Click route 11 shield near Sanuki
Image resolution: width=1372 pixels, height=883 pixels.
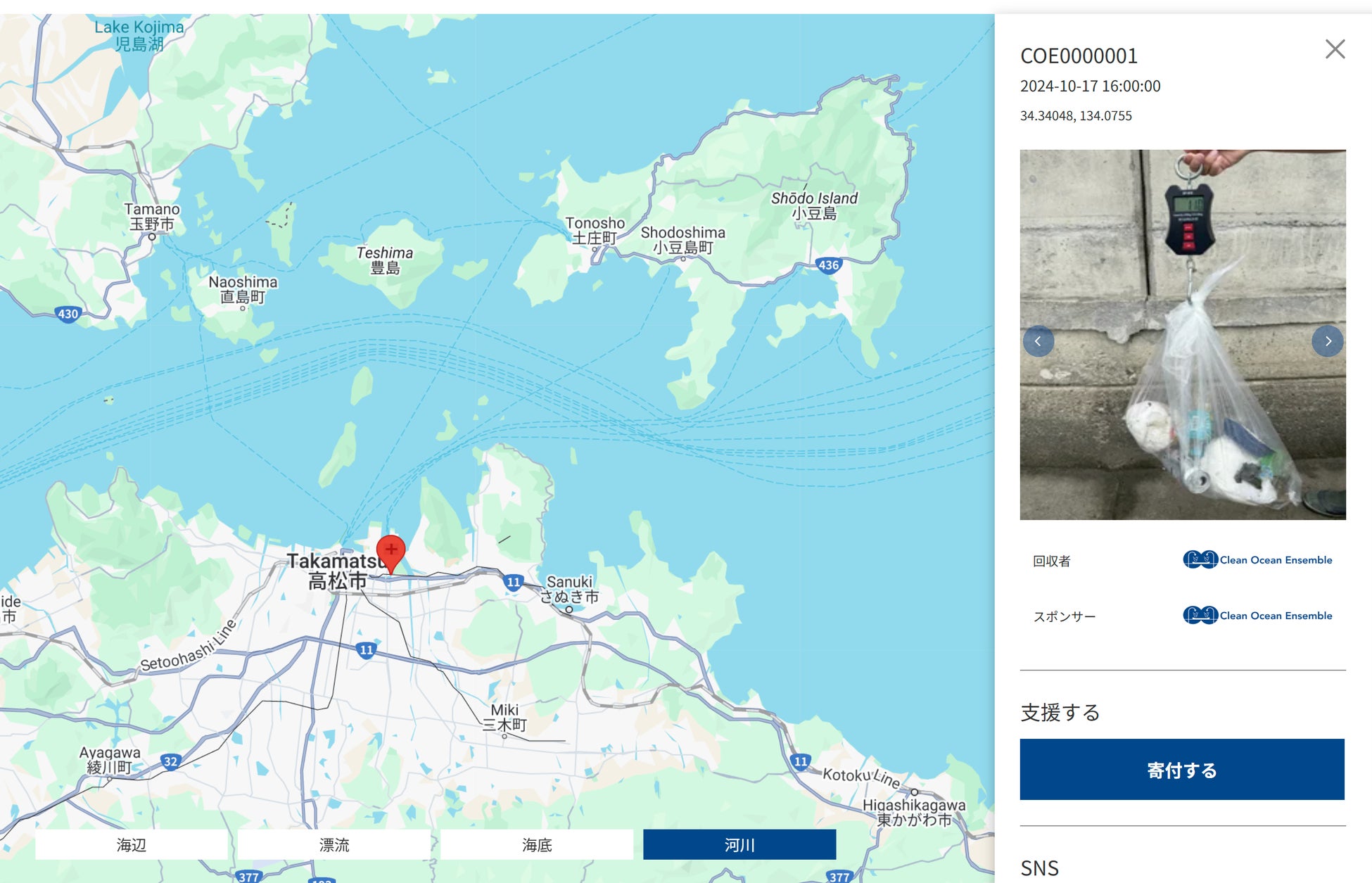click(514, 582)
